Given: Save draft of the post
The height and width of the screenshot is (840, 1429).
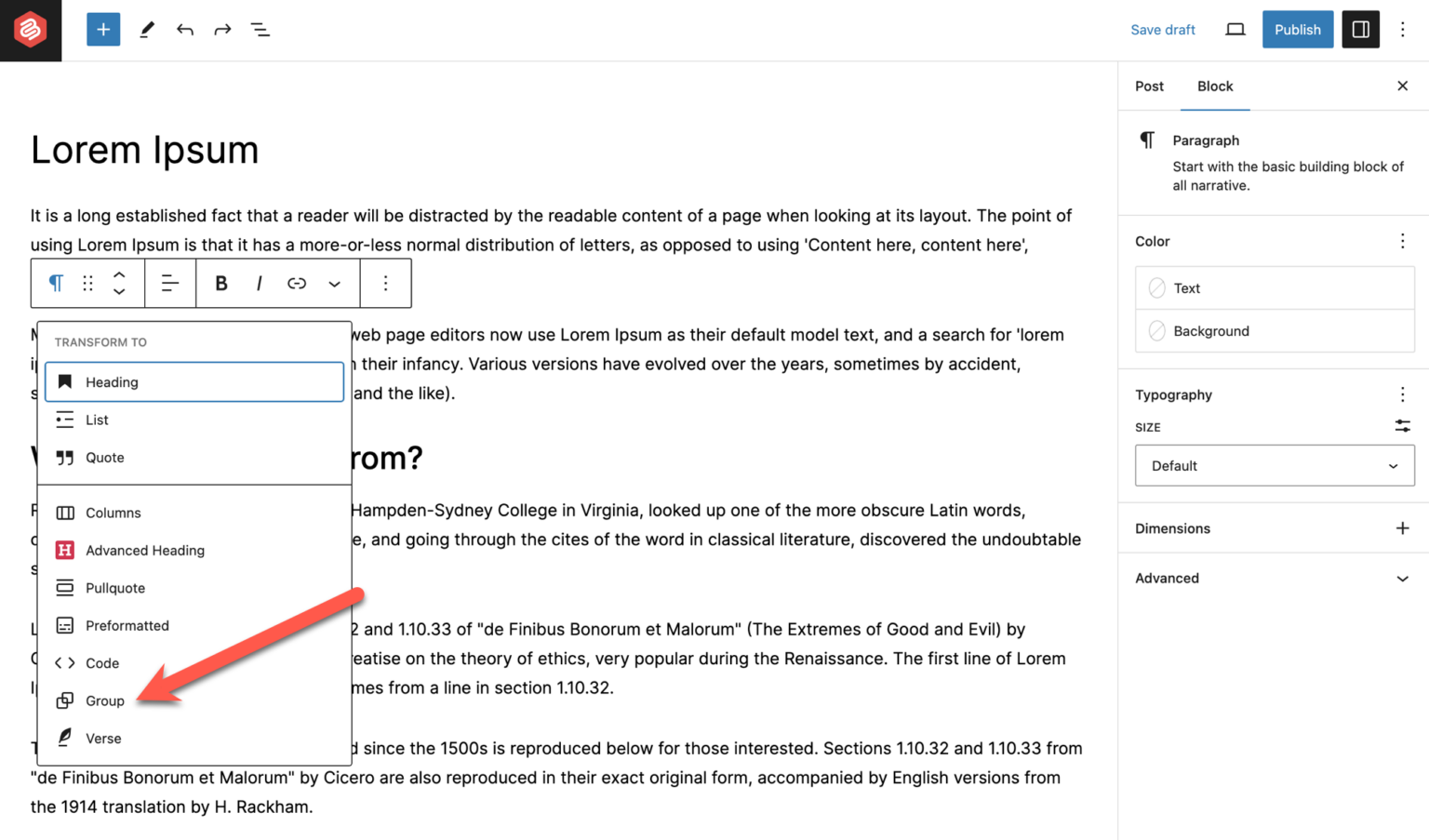Looking at the screenshot, I should 1162,29.
